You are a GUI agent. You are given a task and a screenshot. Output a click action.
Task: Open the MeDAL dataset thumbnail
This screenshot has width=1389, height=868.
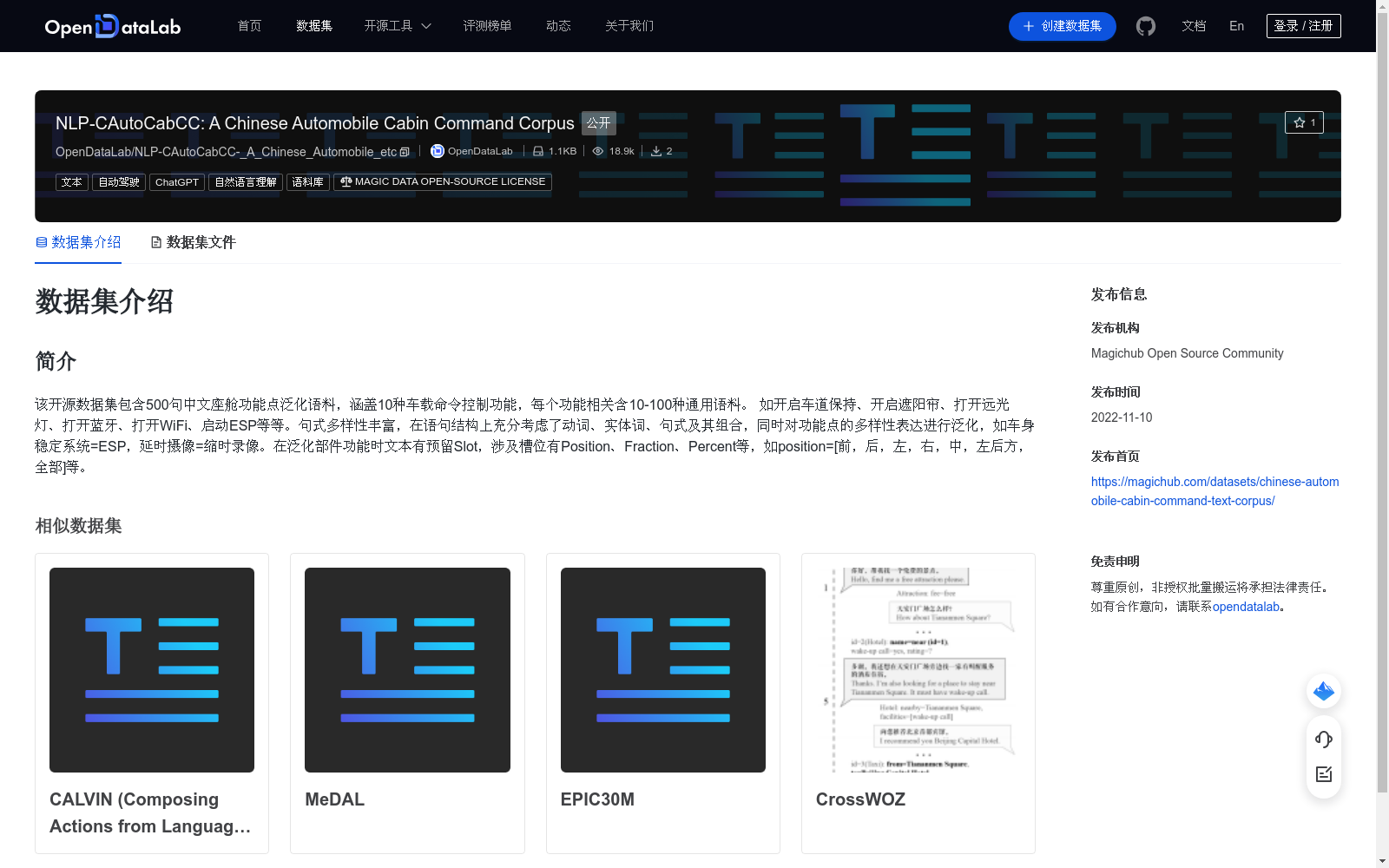click(407, 670)
